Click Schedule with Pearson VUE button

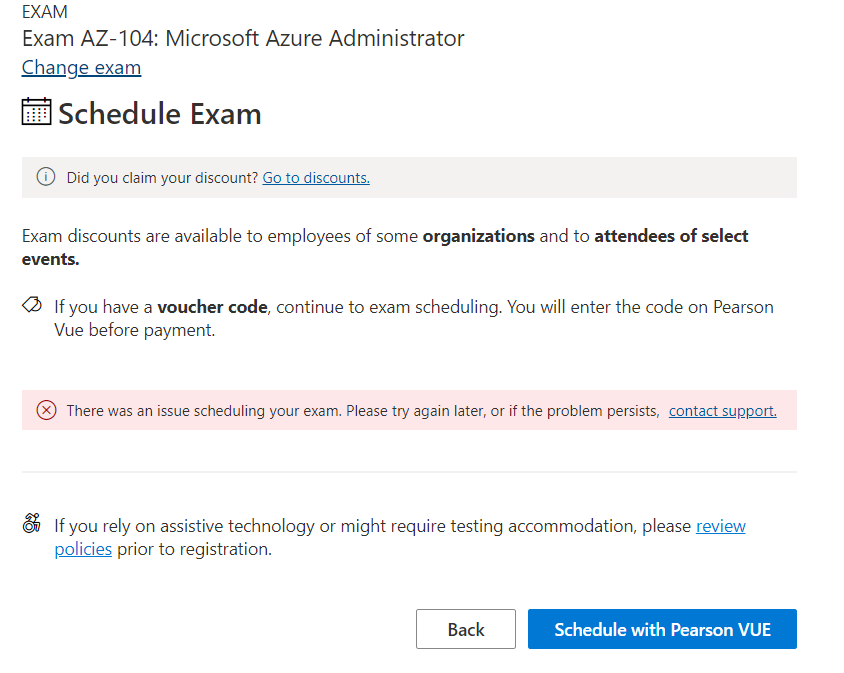point(662,629)
